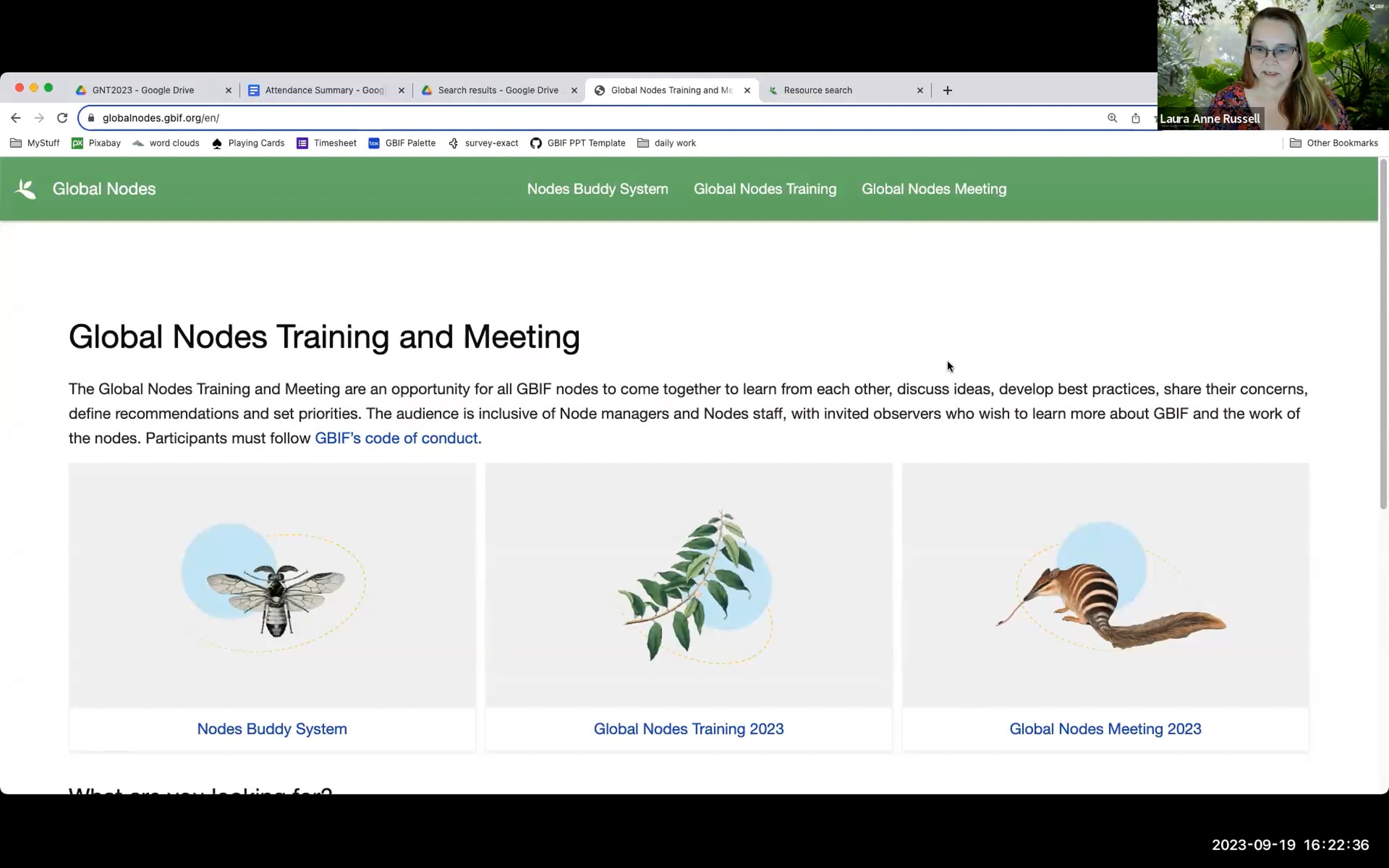Switch to the Resource search tab
Viewport: 1389px width, 868px height.
[x=817, y=90]
